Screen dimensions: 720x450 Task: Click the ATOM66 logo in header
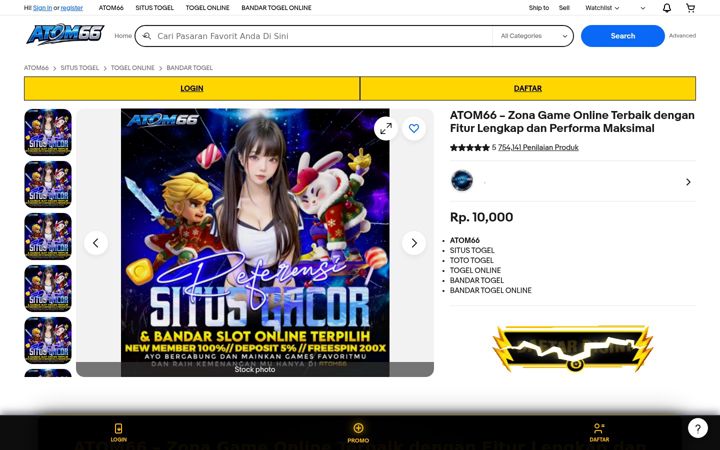tap(65, 35)
